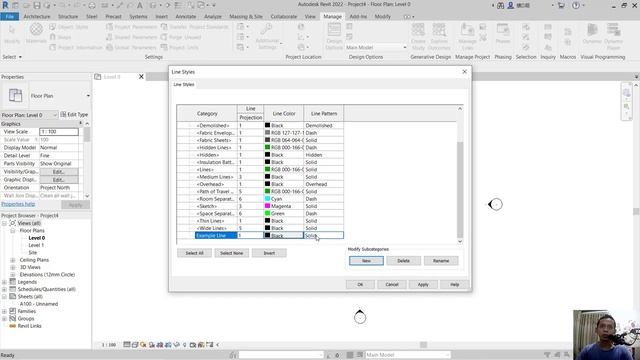Click the Manage Links icon

click(x=467, y=36)
